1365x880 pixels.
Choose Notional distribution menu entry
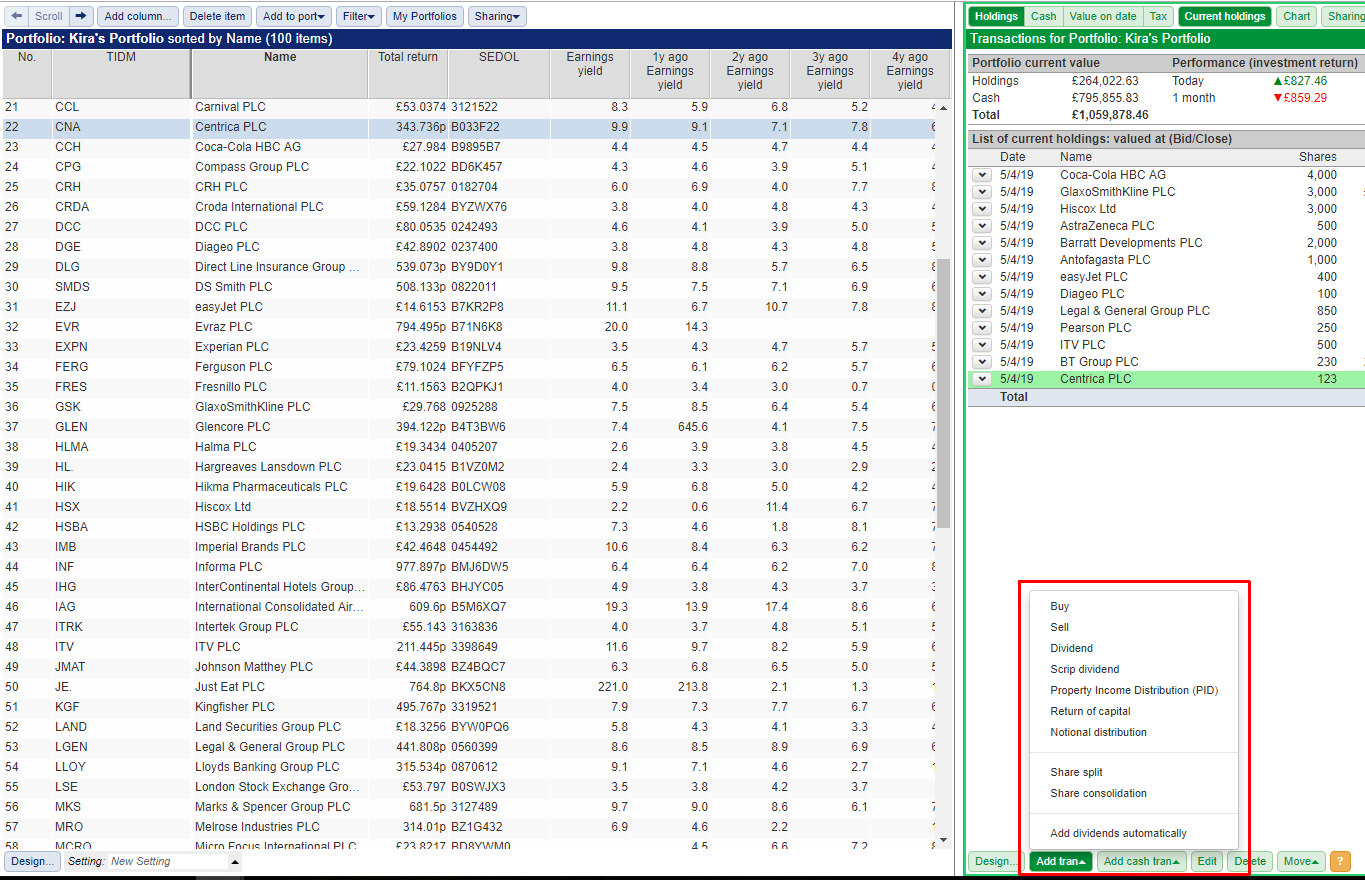click(1098, 732)
